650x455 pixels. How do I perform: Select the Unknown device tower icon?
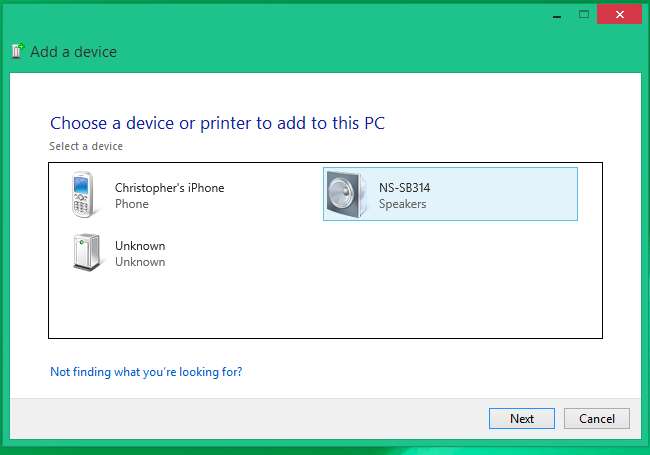[x=87, y=253]
